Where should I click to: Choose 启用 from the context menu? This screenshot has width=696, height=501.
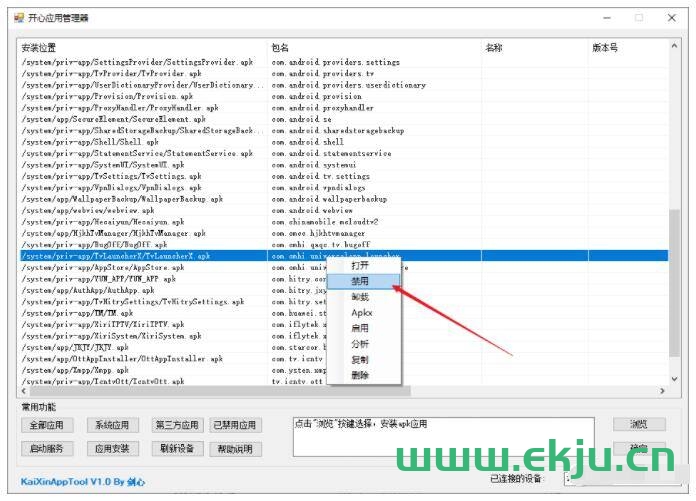tap(360, 328)
